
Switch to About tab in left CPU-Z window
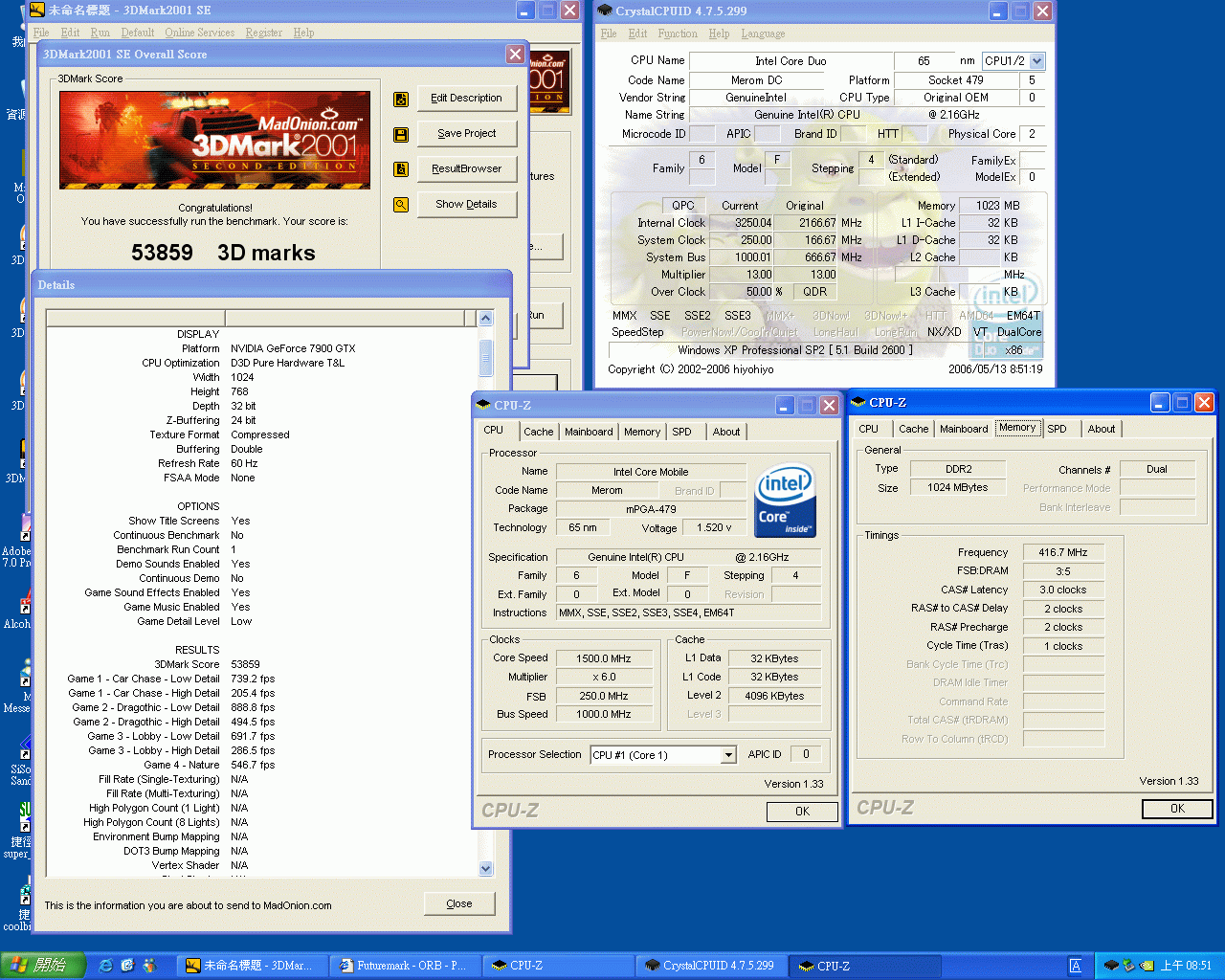click(x=726, y=432)
